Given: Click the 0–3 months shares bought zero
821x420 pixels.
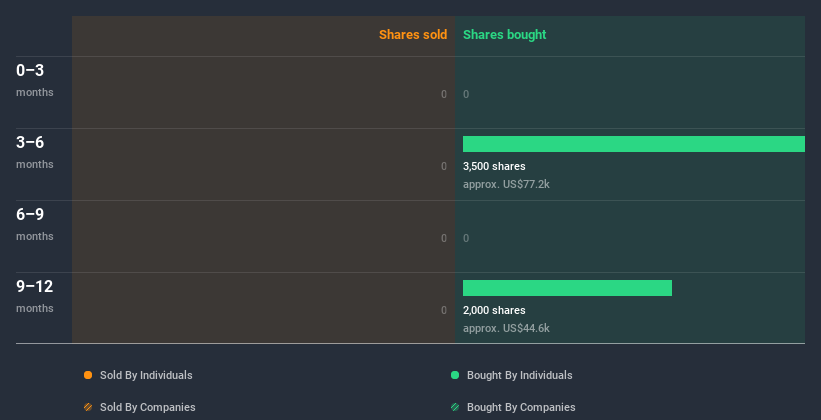Looking at the screenshot, I should 466,94.
